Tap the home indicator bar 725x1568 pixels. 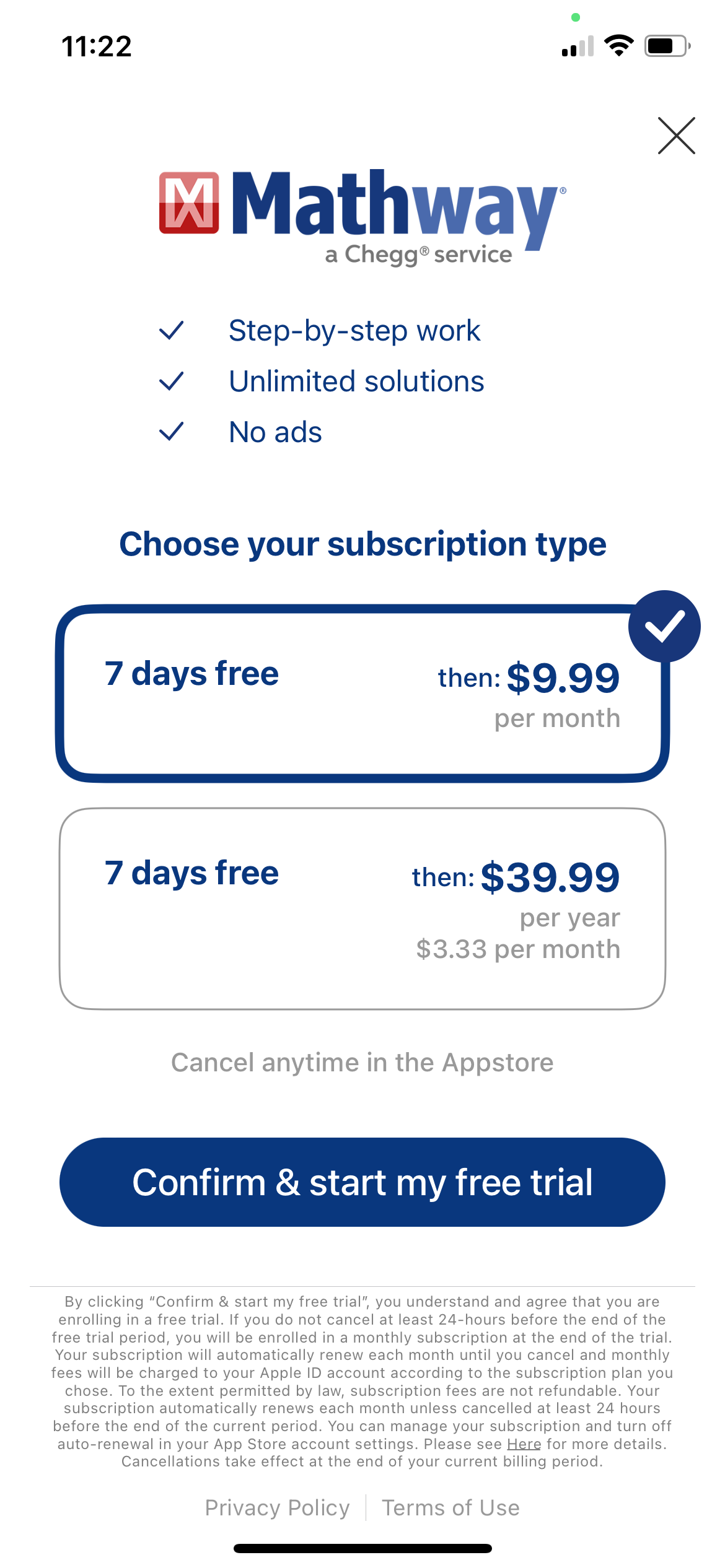[362, 1548]
